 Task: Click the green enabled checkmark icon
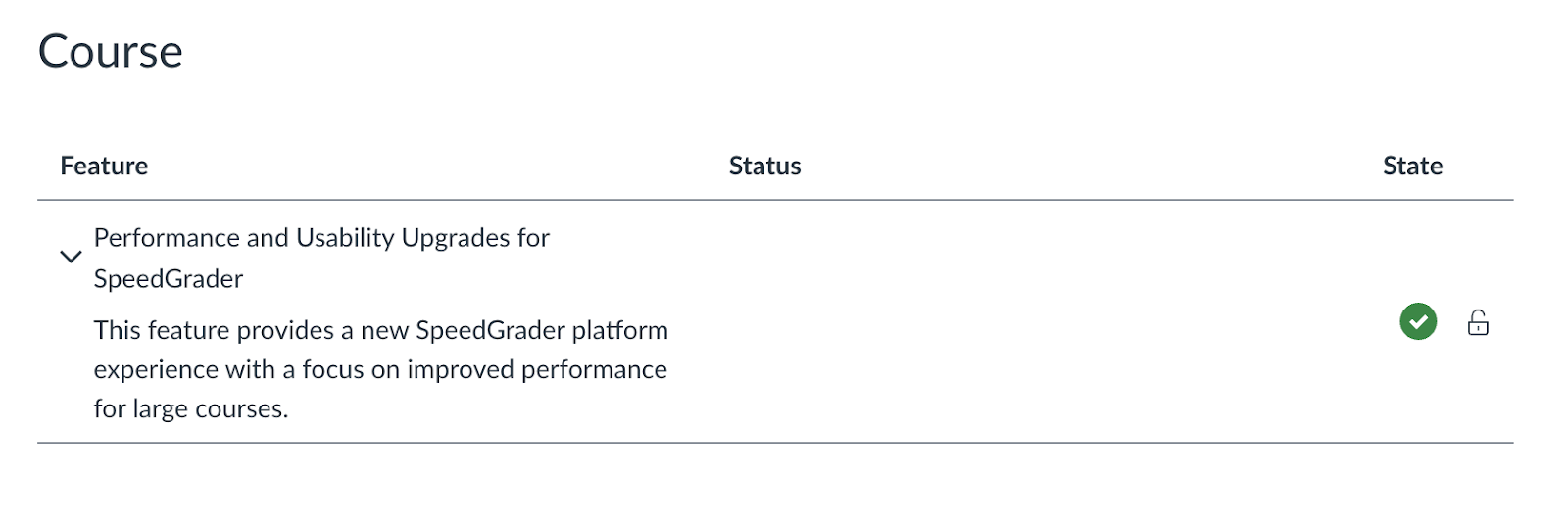pos(1417,321)
